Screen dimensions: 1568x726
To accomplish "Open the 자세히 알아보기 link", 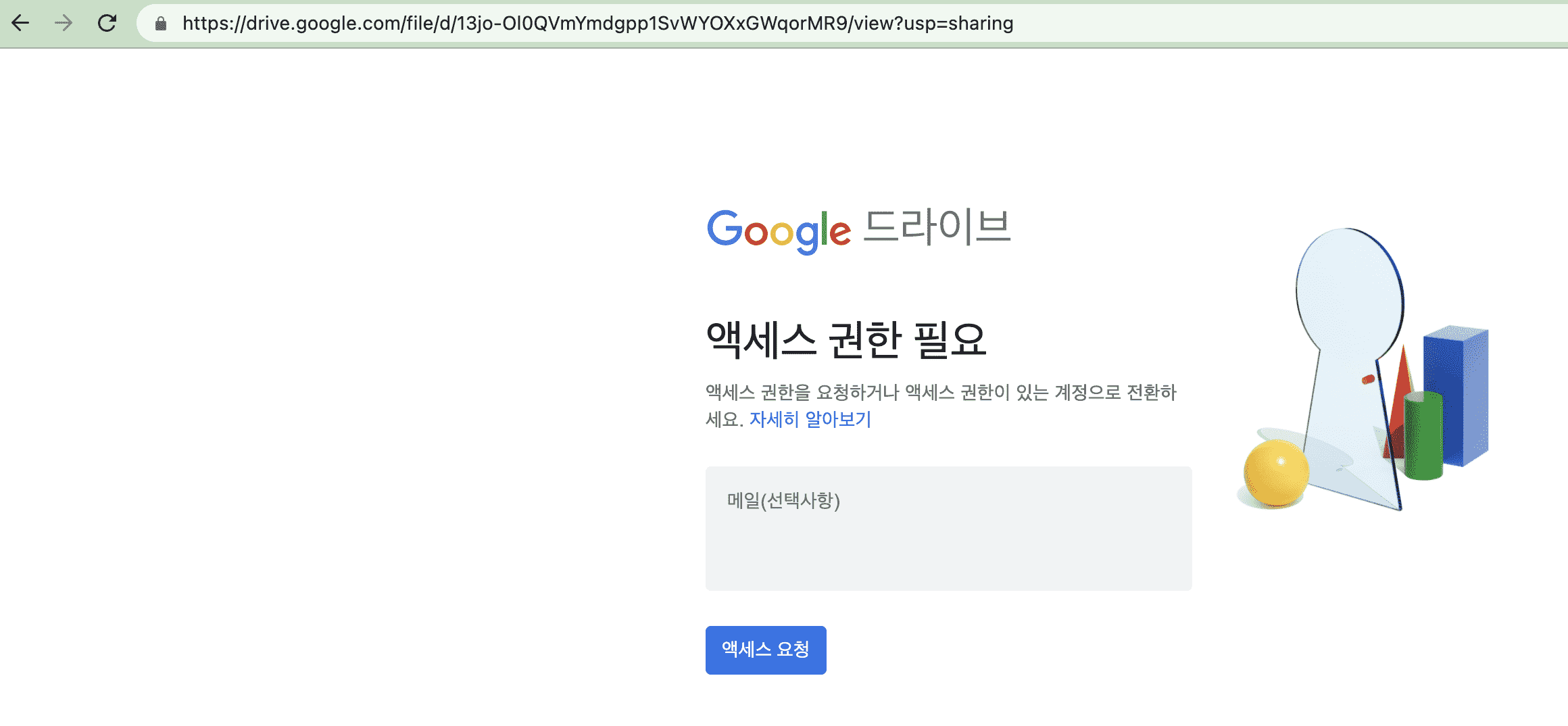I will click(x=810, y=420).
